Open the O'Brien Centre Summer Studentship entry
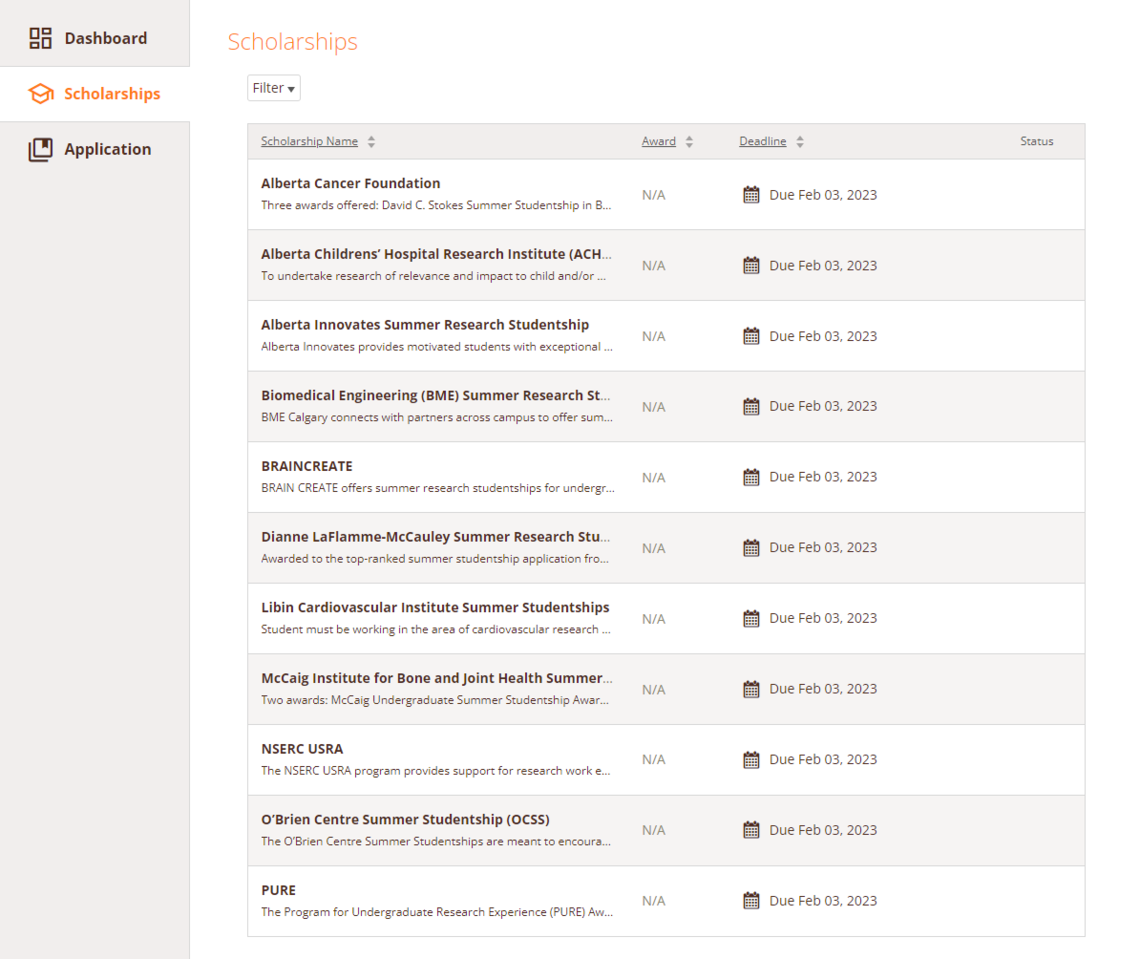Viewport: 1140px width, 959px height. (404, 818)
